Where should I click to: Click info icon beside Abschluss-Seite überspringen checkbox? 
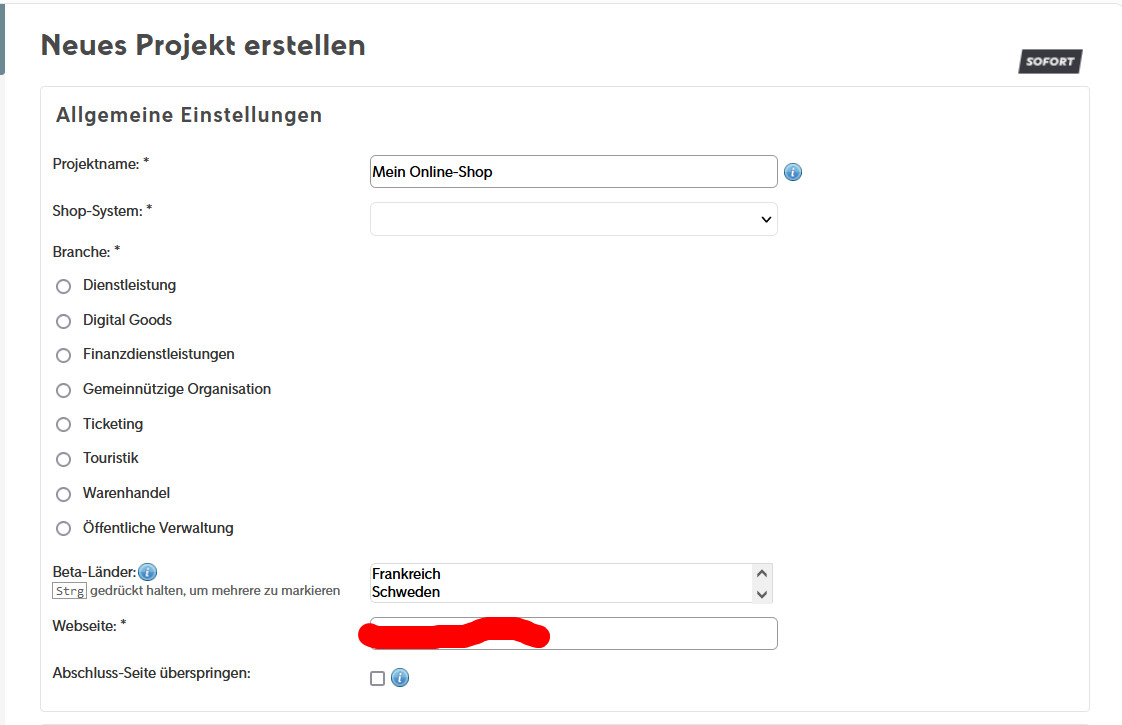(400, 678)
